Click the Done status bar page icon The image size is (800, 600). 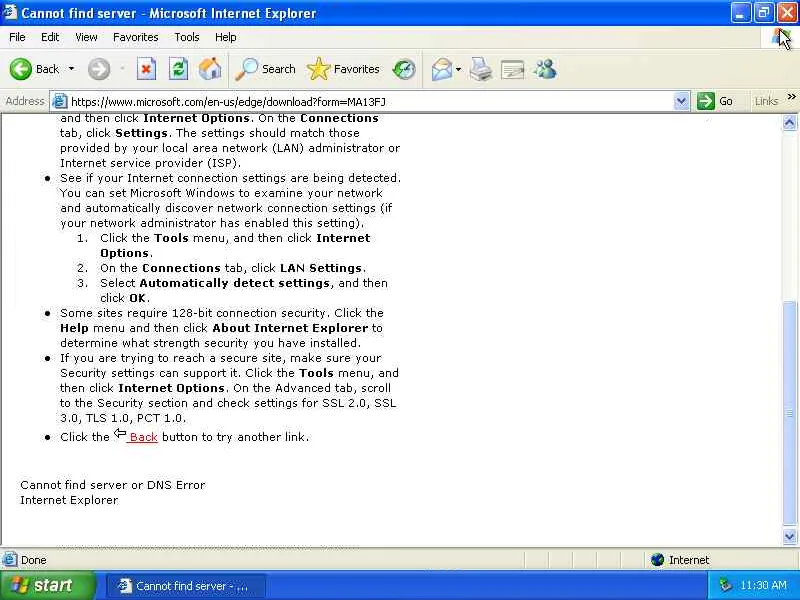point(10,560)
